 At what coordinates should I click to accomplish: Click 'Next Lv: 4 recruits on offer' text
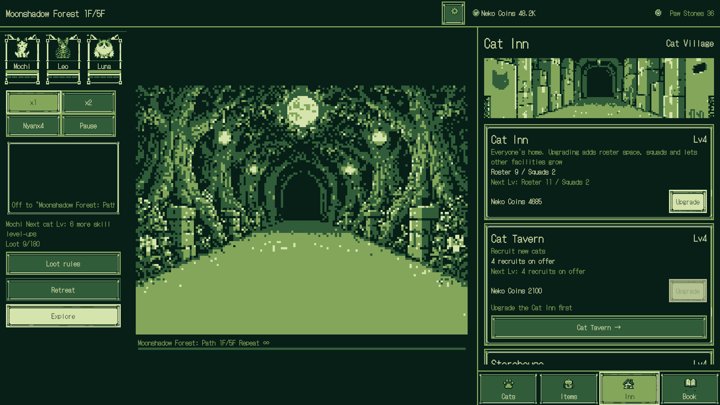[538, 271]
